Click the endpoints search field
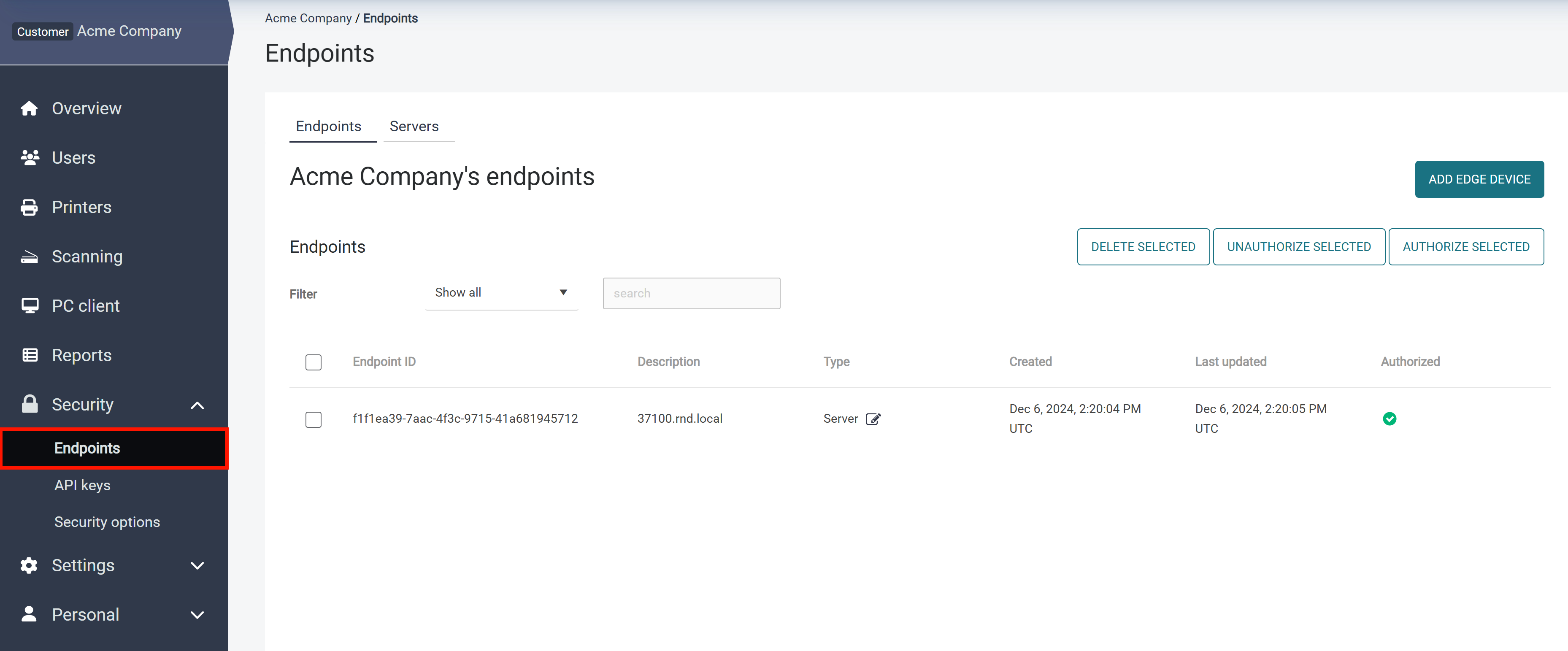 coord(691,293)
